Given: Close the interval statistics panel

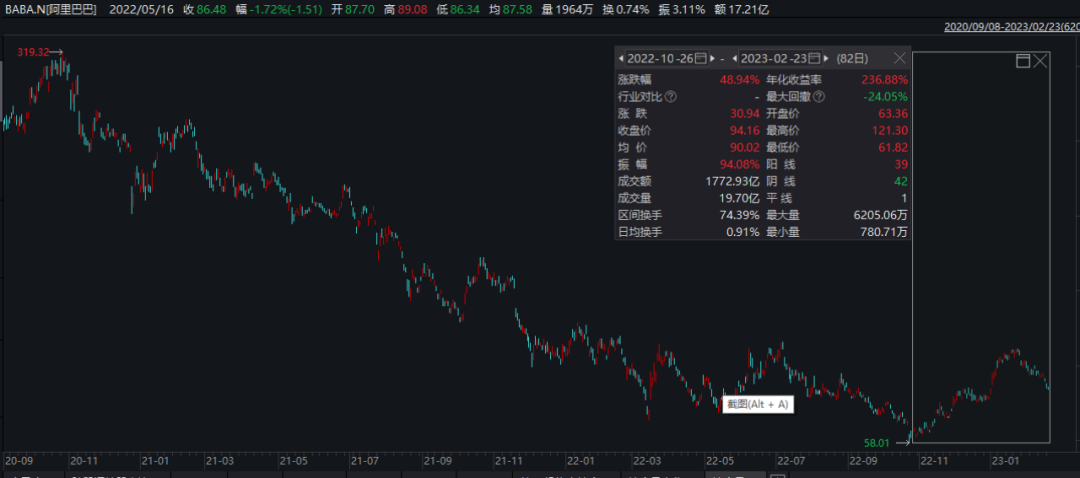Looking at the screenshot, I should point(899,60).
